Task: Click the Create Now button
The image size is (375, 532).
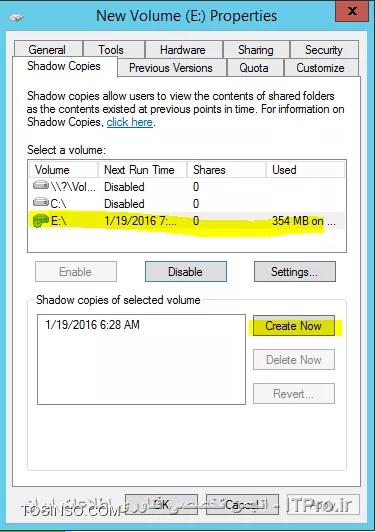Action: point(294,326)
